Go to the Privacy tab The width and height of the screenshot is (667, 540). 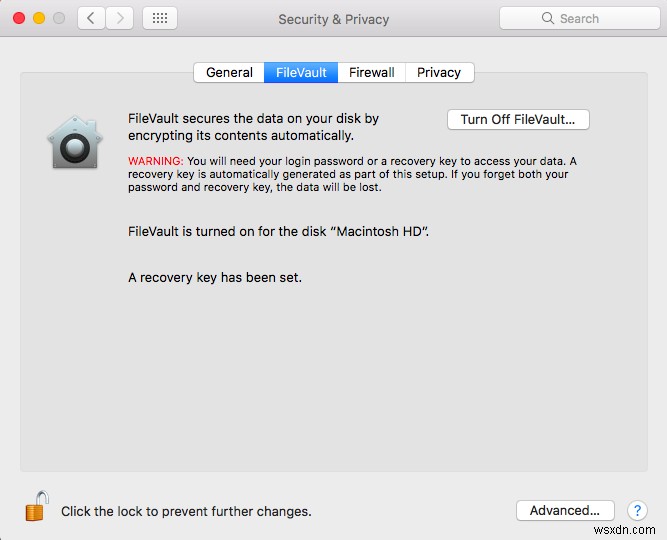click(x=439, y=72)
